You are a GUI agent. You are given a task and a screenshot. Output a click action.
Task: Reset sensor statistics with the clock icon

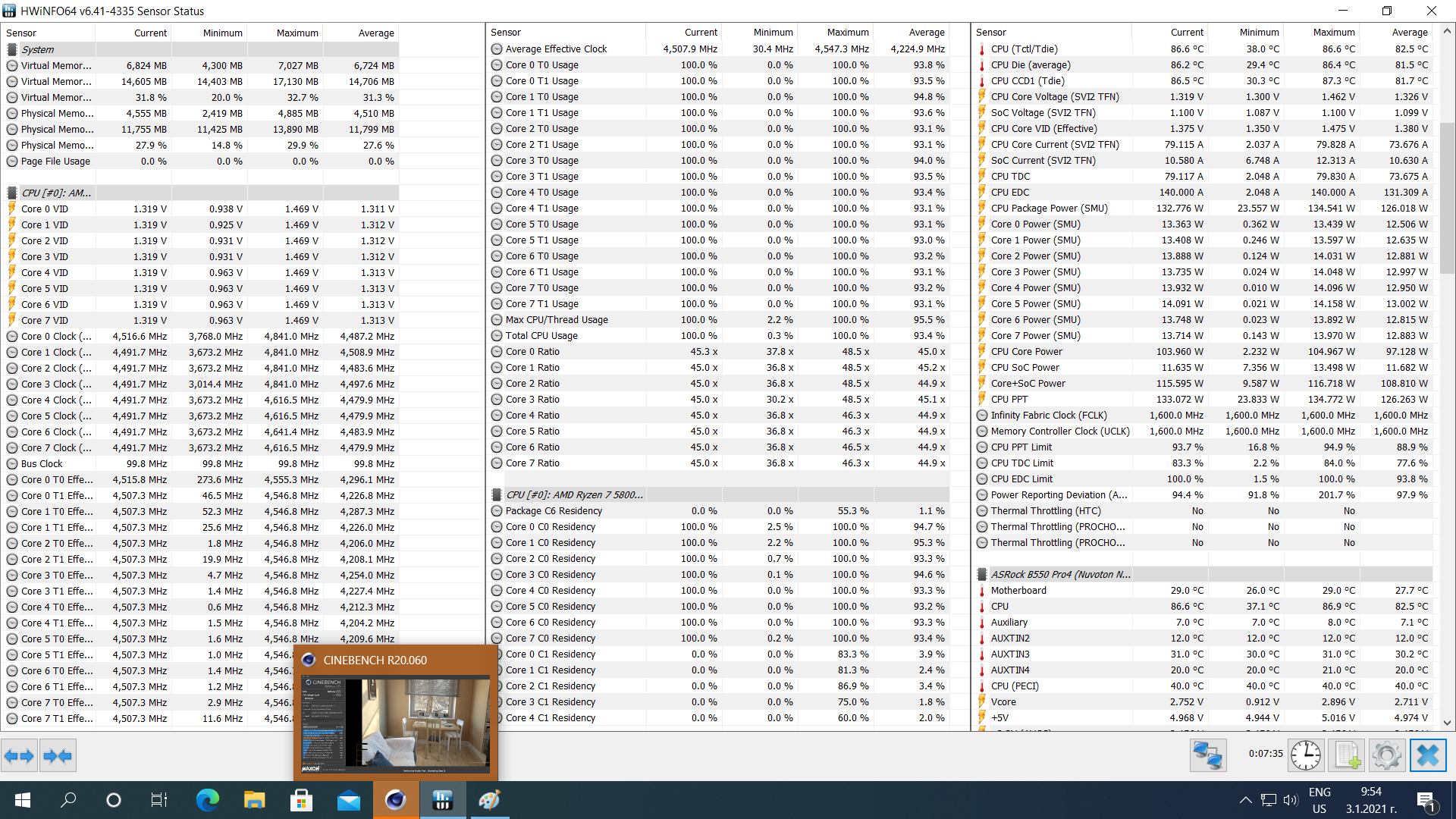click(x=1306, y=755)
